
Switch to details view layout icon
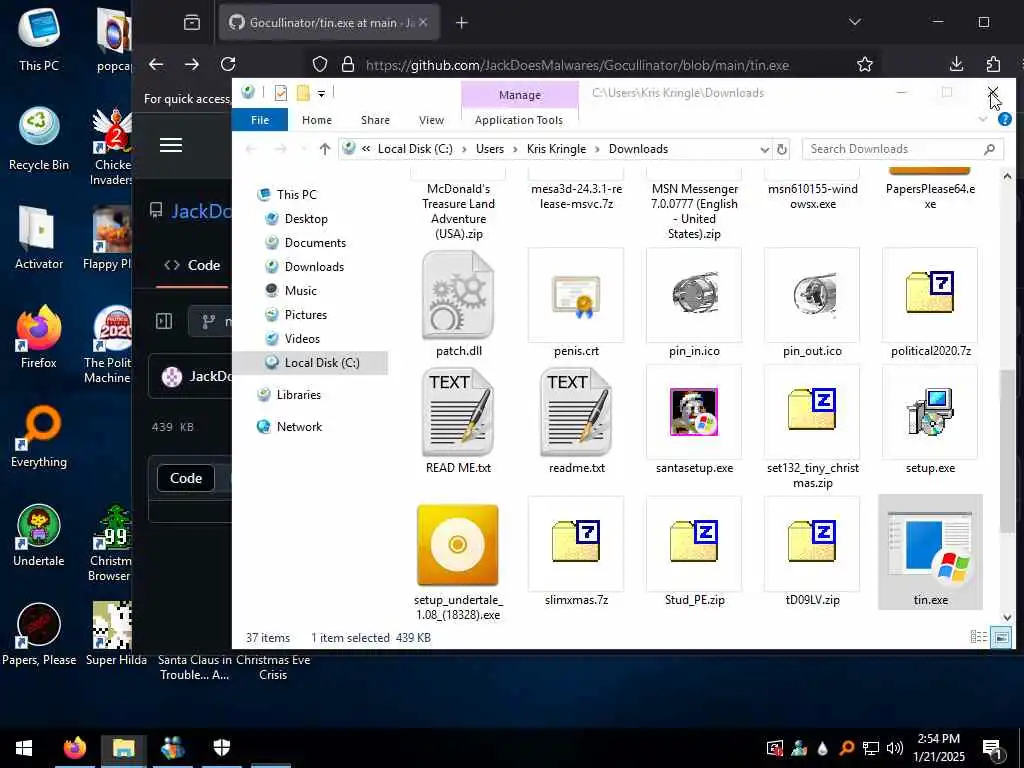[978, 637]
